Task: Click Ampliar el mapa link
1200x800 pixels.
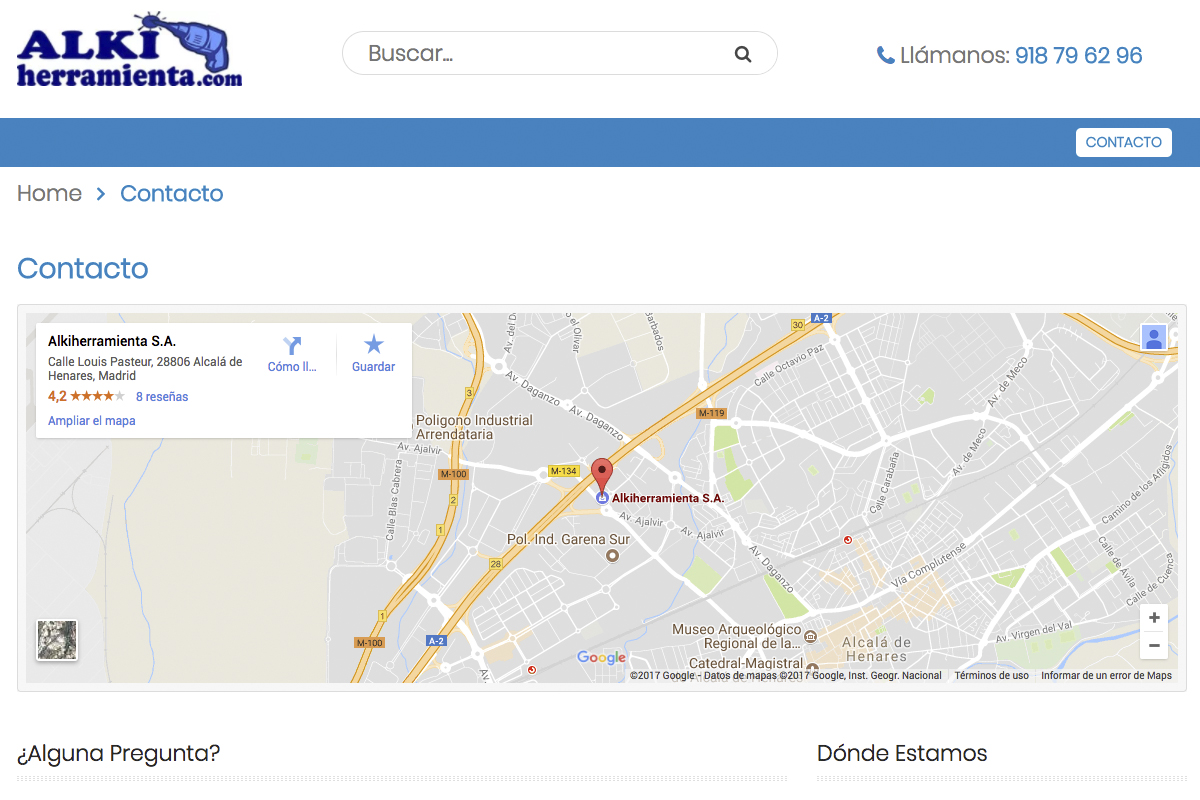Action: [92, 421]
